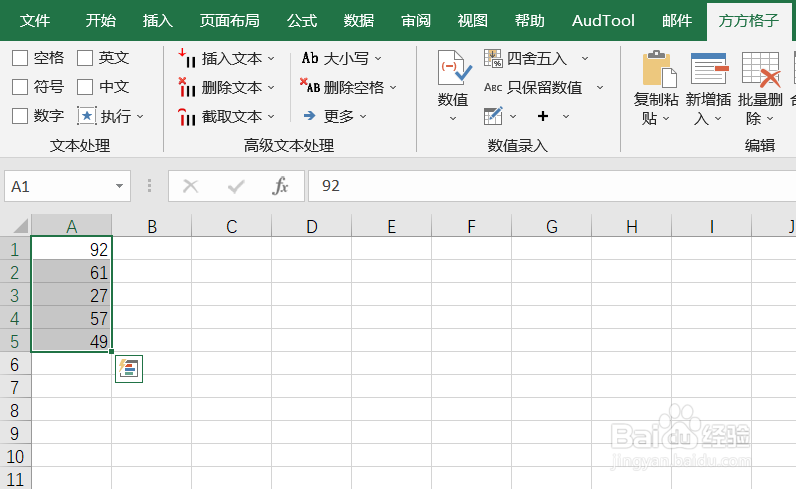Image resolution: width=796 pixels, height=489 pixels.
Task: Tick the 英文 checkbox
Action: (x=85, y=58)
